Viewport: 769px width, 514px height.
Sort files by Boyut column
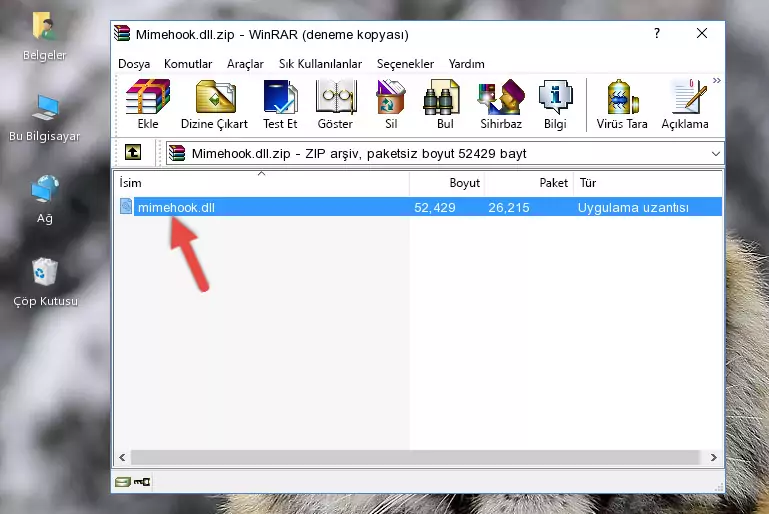pyautogui.click(x=447, y=183)
